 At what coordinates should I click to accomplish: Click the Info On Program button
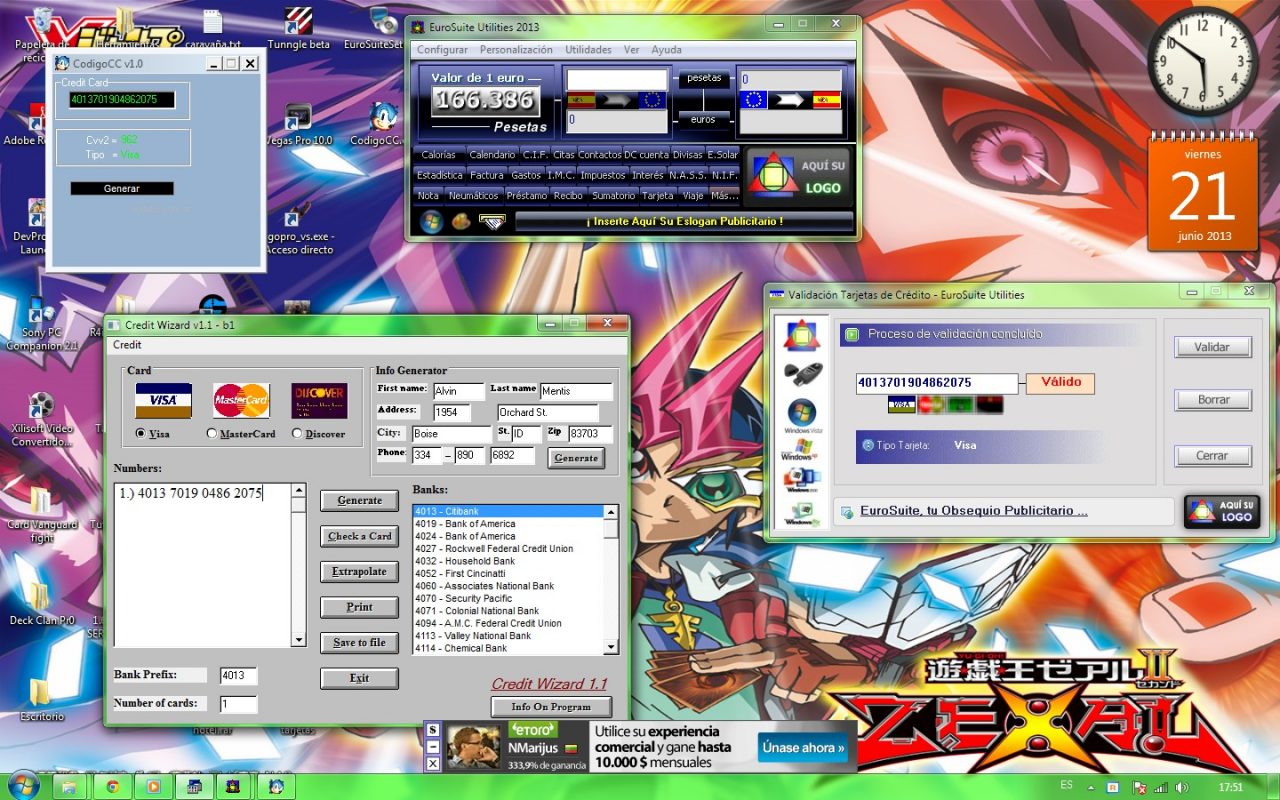coord(551,707)
